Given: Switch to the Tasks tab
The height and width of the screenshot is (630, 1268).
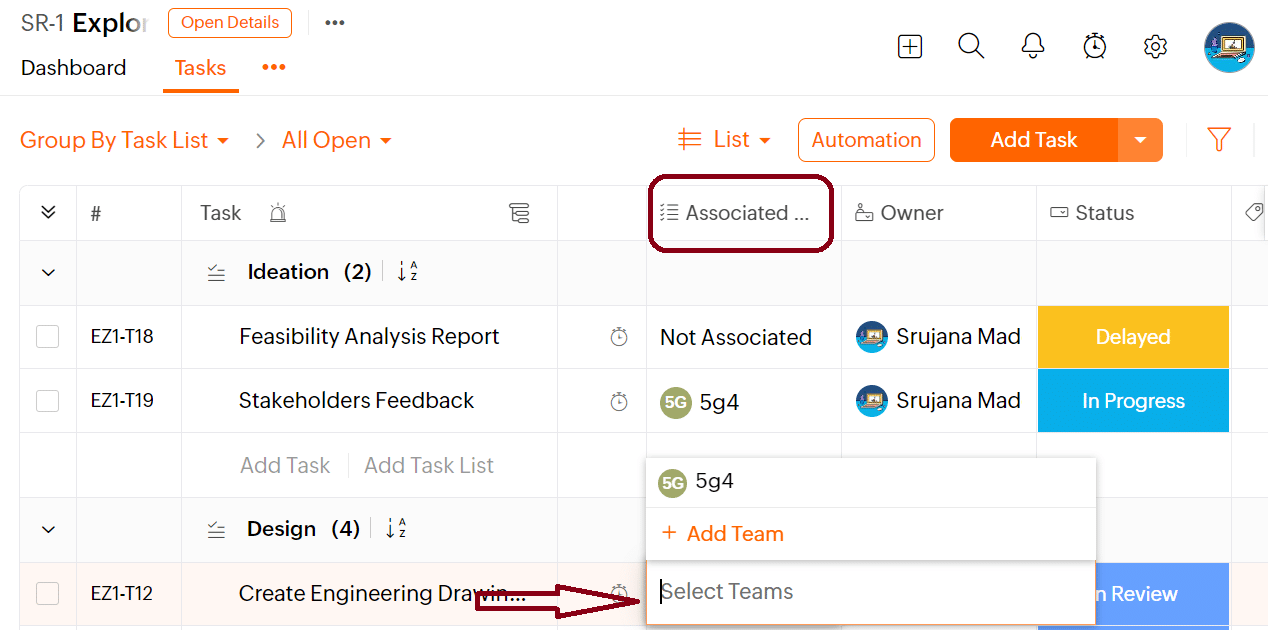Looking at the screenshot, I should coord(200,68).
